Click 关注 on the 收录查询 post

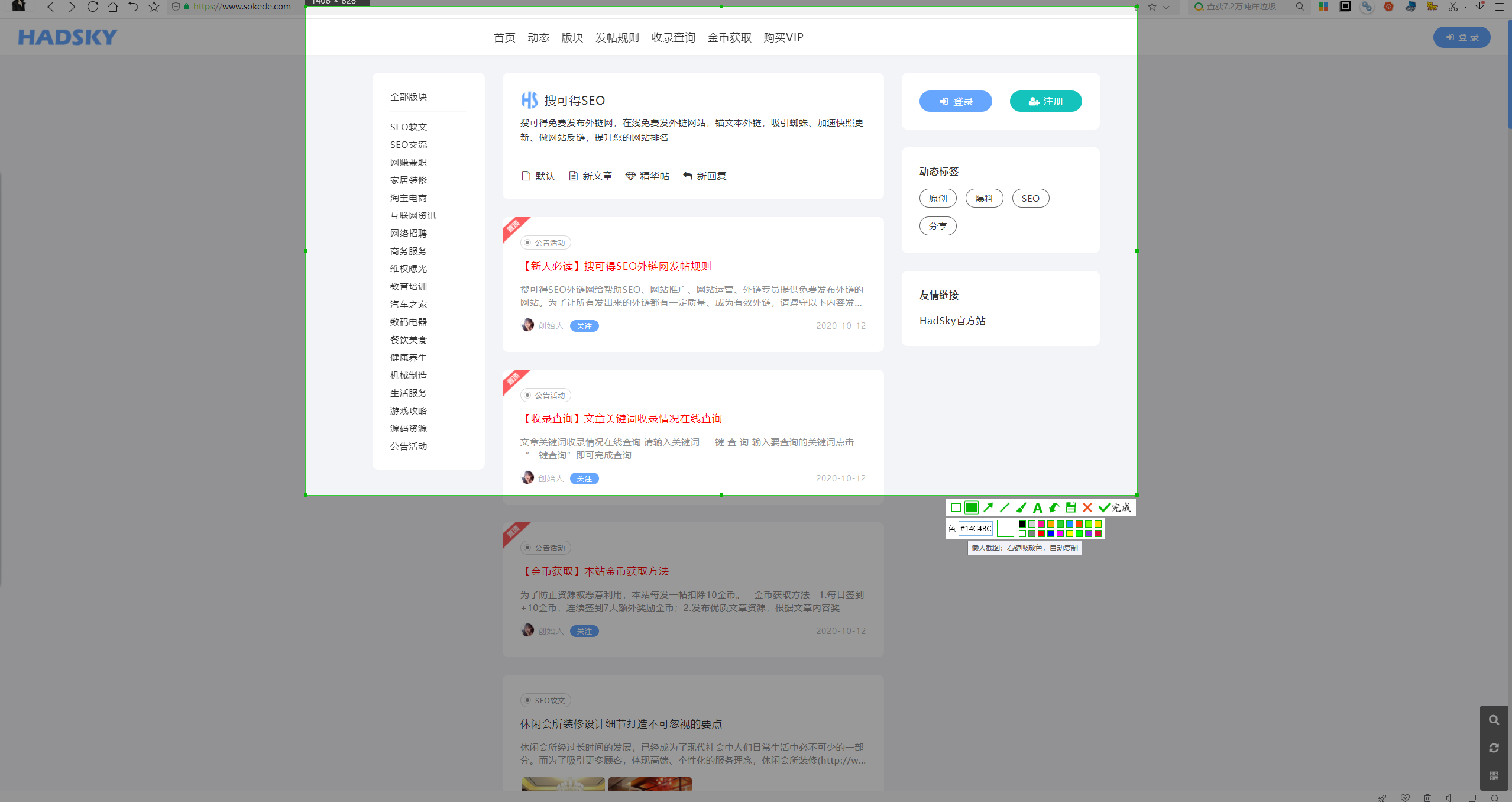[x=584, y=478]
